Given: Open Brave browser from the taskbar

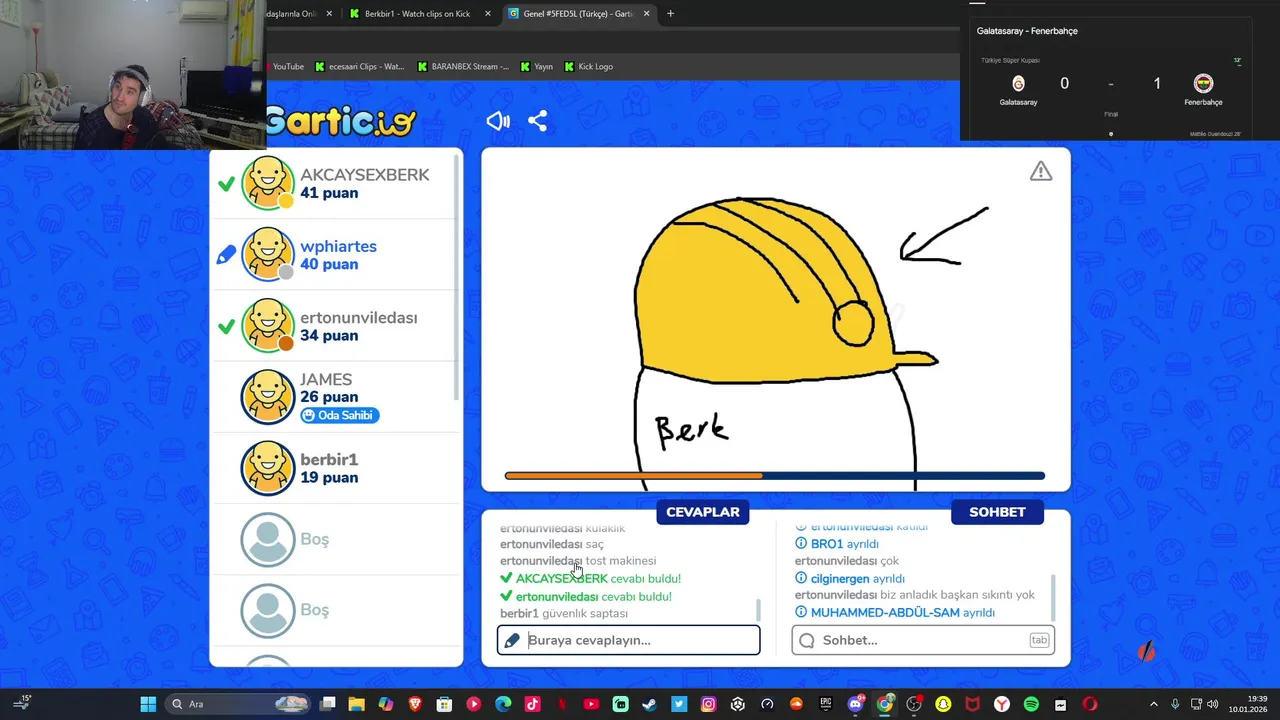Looking at the screenshot, I should (x=415, y=704).
